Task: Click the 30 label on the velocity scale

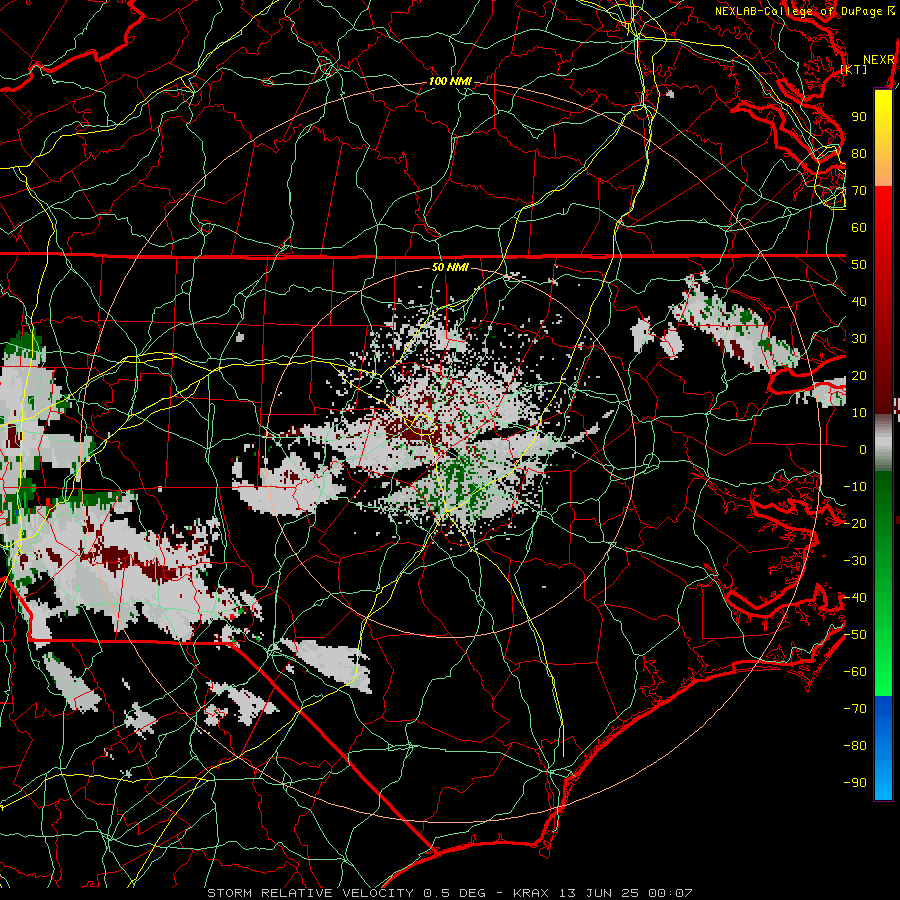Action: pyautogui.click(x=859, y=339)
